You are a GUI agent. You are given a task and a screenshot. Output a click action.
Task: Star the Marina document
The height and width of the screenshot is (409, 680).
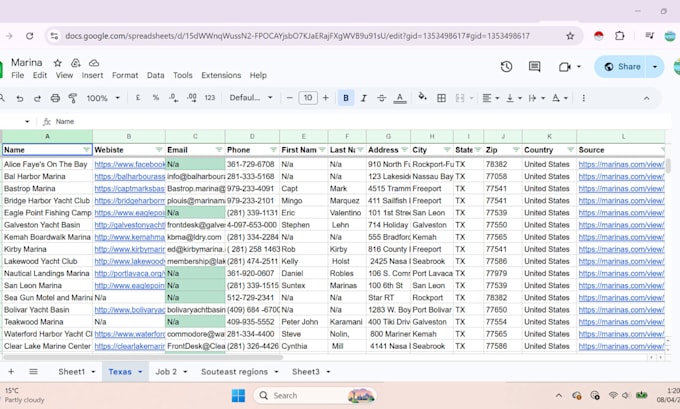pos(58,63)
